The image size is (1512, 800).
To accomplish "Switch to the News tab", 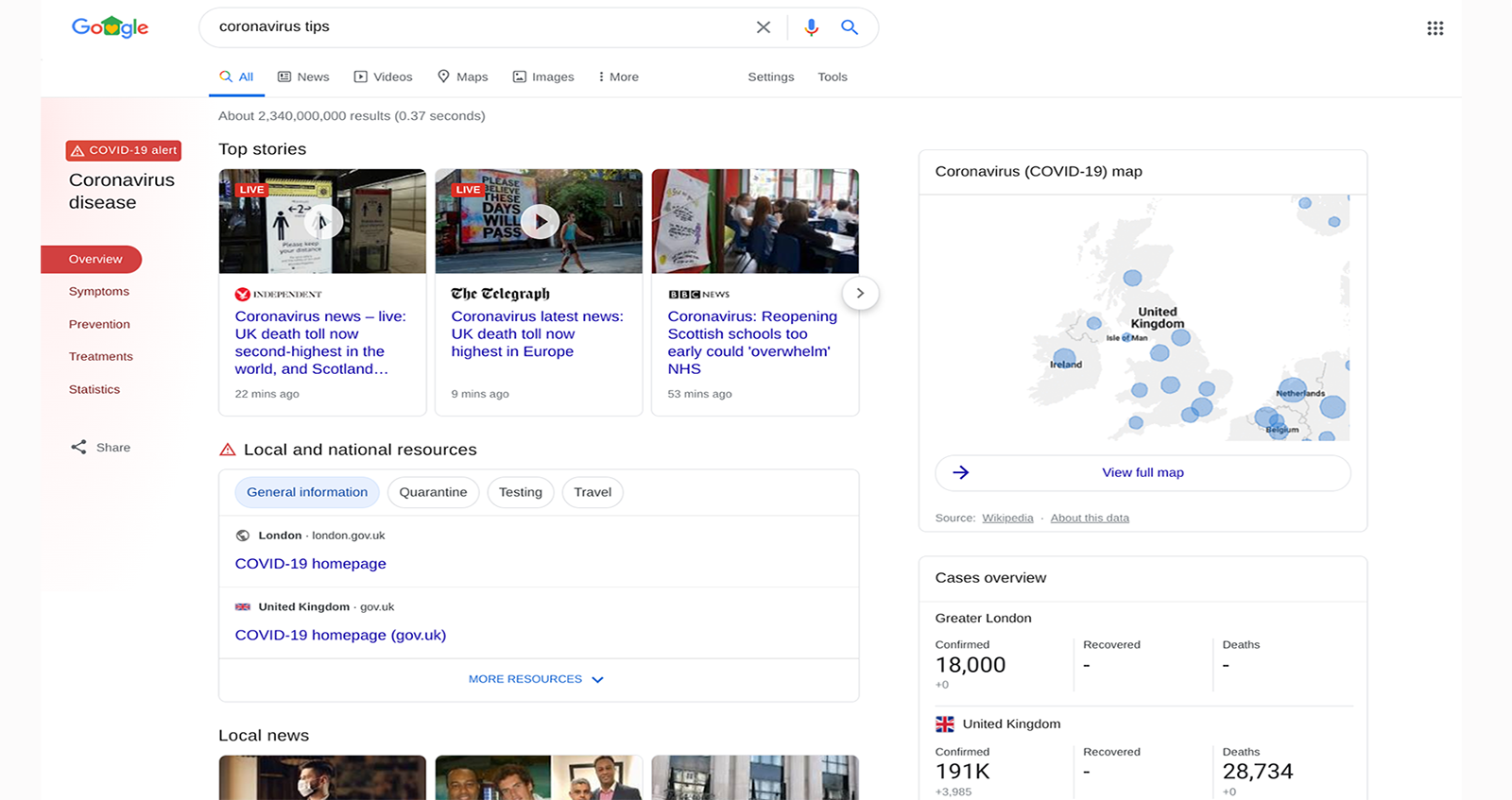I will pos(303,77).
